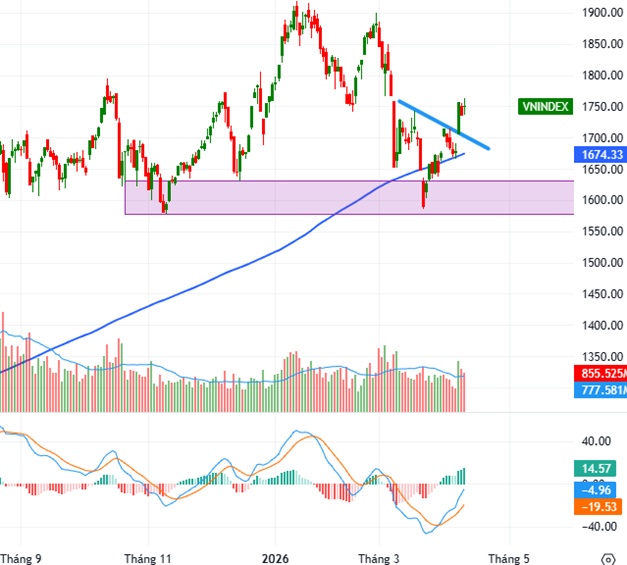This screenshot has height=565, width=627.
Task: Select the green 14.57 histogram value label
Action: pyautogui.click(x=600, y=468)
